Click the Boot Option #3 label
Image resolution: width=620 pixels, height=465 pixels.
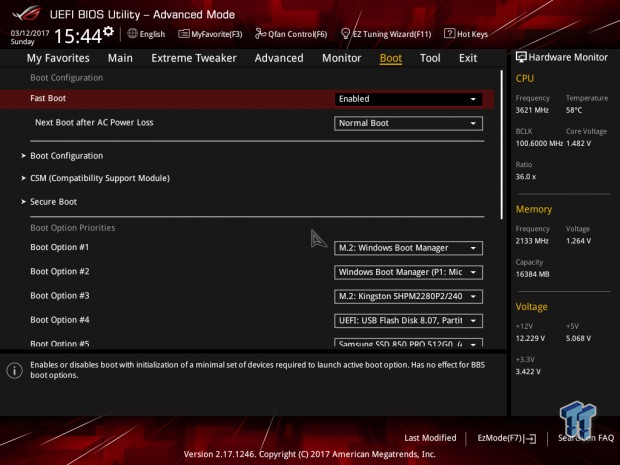click(60, 296)
